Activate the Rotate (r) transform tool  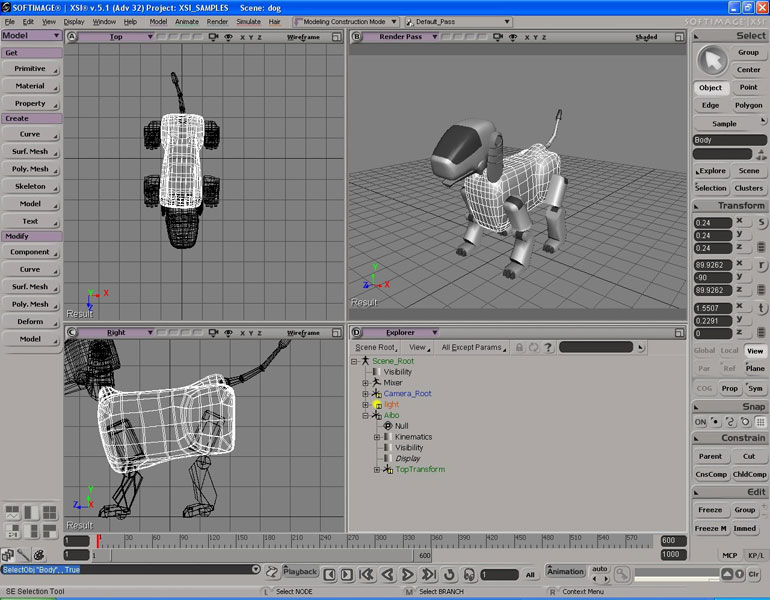761,265
